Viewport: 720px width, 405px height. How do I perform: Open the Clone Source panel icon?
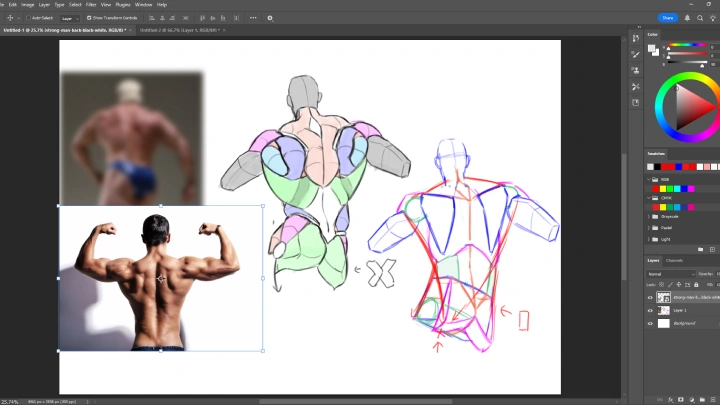(636, 70)
